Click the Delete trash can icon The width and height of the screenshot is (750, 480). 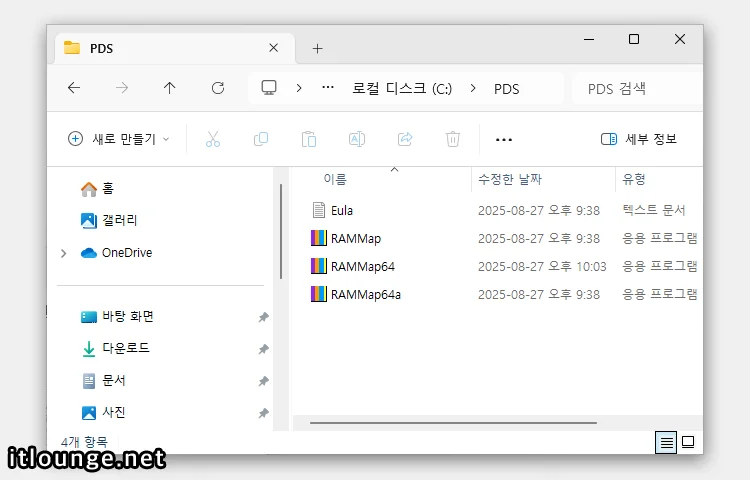click(x=452, y=139)
